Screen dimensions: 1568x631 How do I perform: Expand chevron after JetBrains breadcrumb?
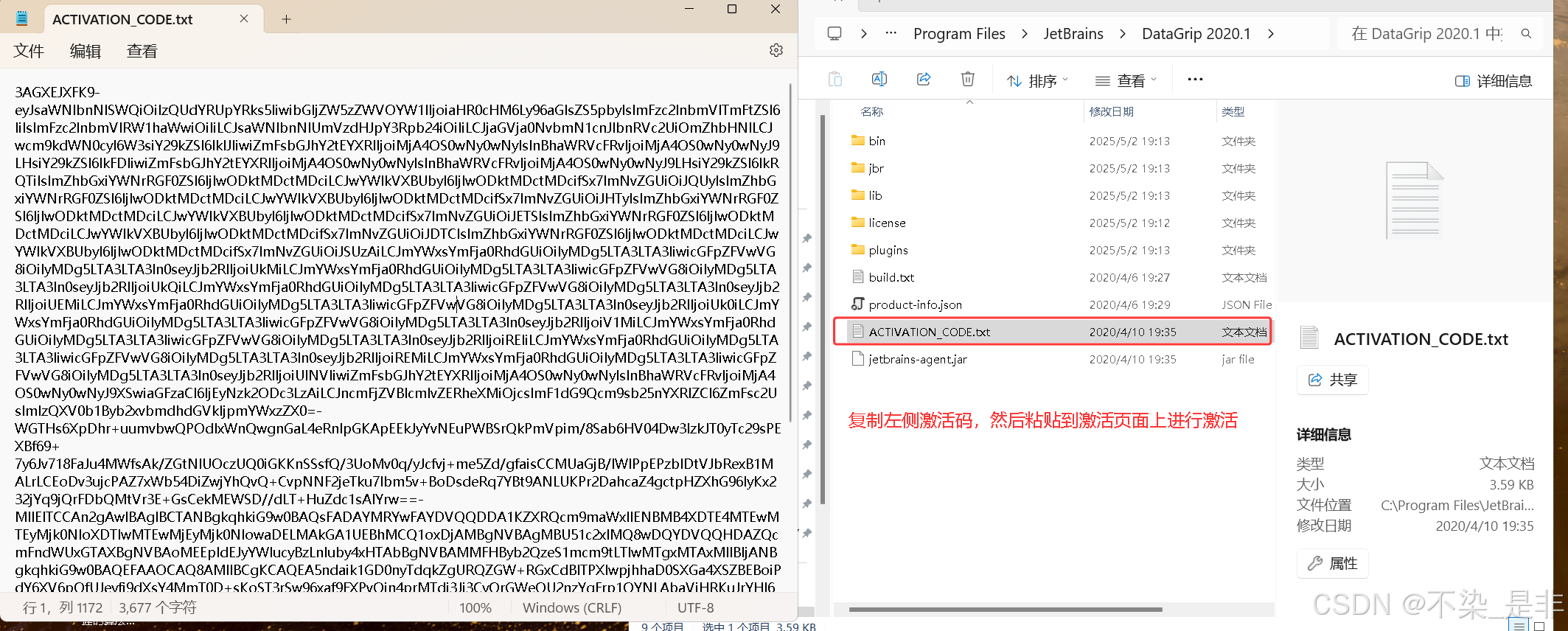pos(1123,34)
